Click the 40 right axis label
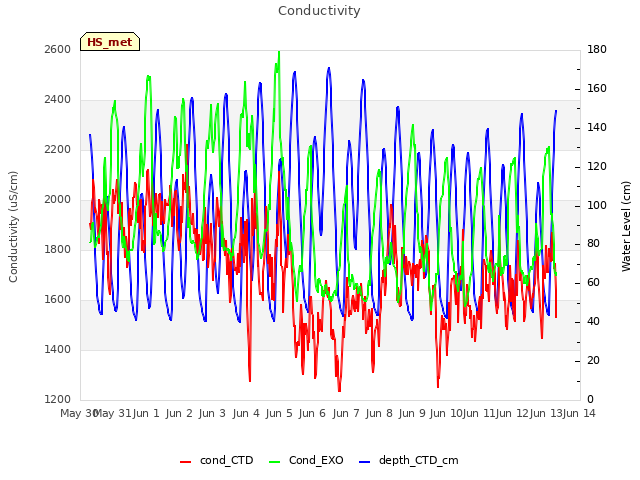 tap(593, 322)
